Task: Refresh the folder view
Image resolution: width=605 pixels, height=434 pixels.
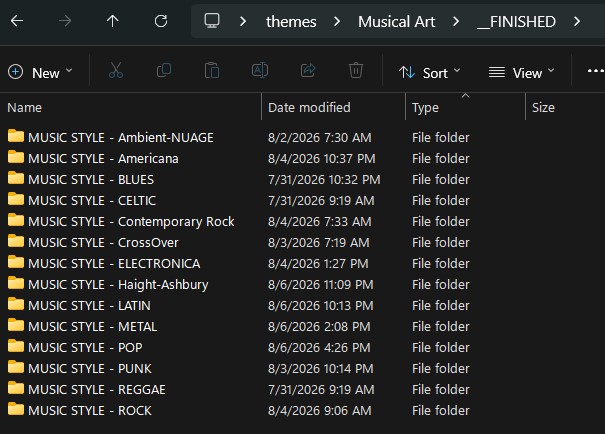Action: 161,21
